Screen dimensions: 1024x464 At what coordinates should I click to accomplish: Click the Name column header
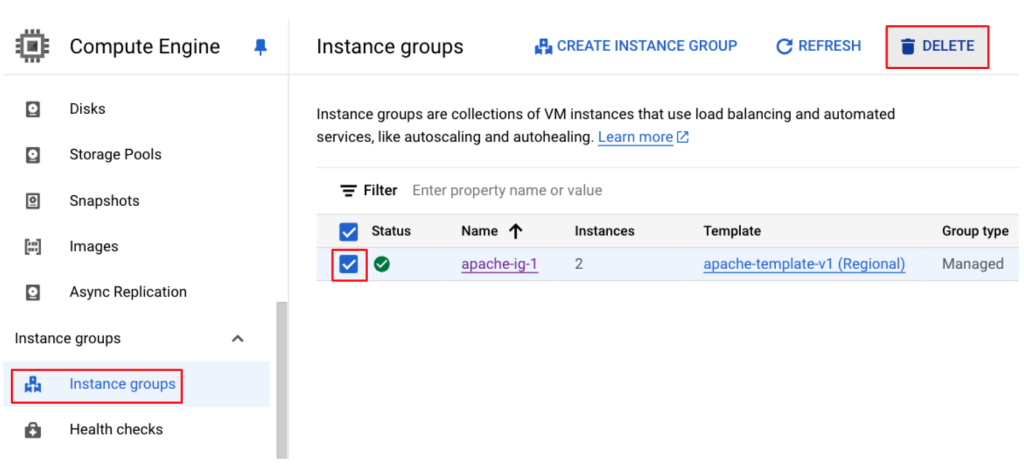[x=479, y=231]
